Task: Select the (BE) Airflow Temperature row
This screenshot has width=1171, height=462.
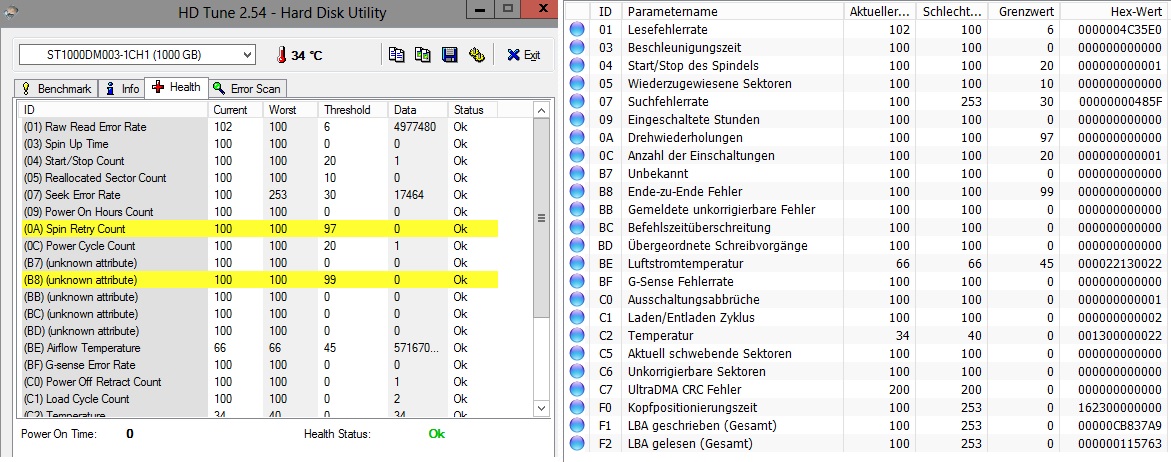Action: pyautogui.click(x=258, y=348)
